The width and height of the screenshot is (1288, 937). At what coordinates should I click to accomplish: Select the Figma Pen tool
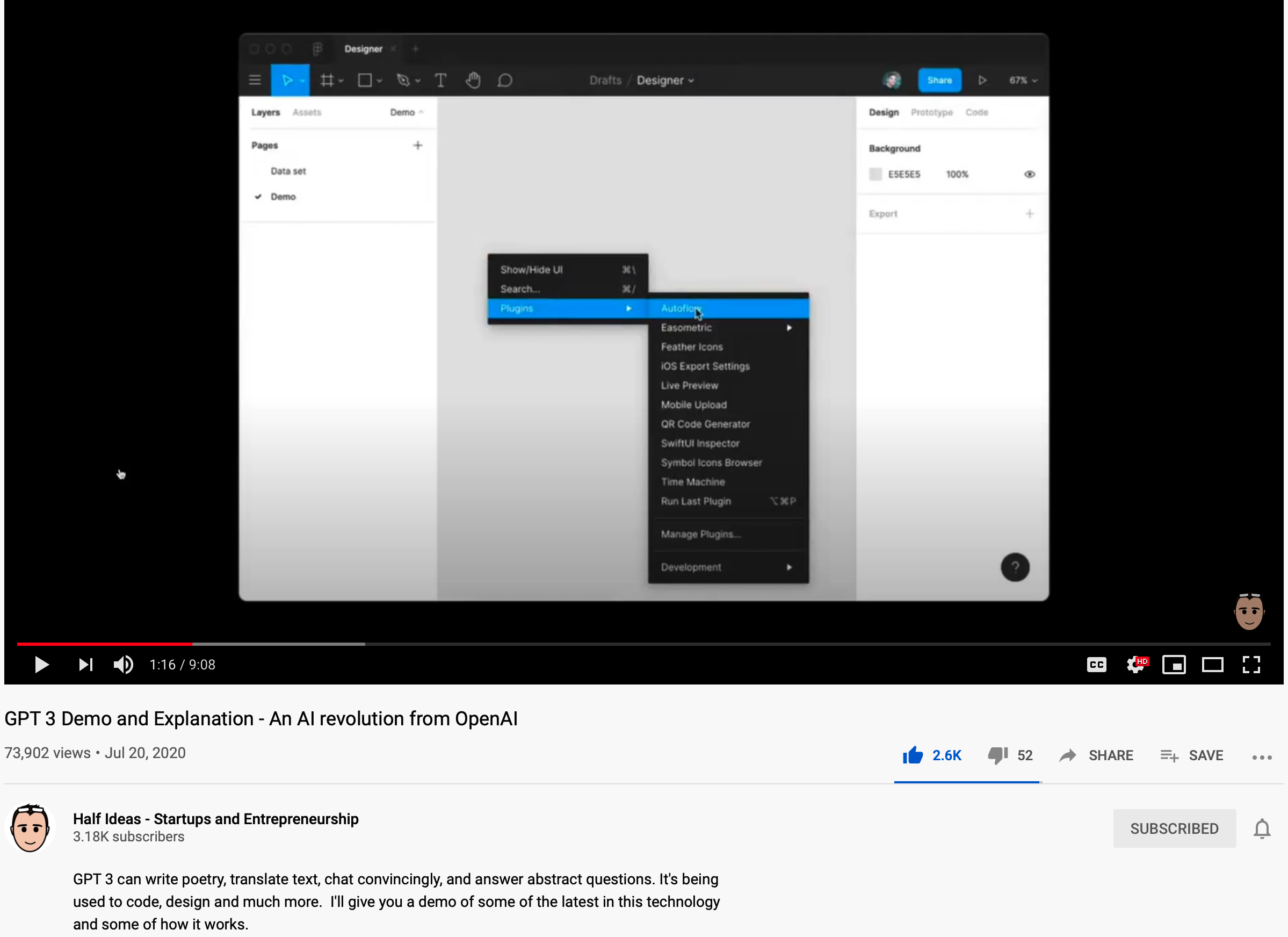403,80
